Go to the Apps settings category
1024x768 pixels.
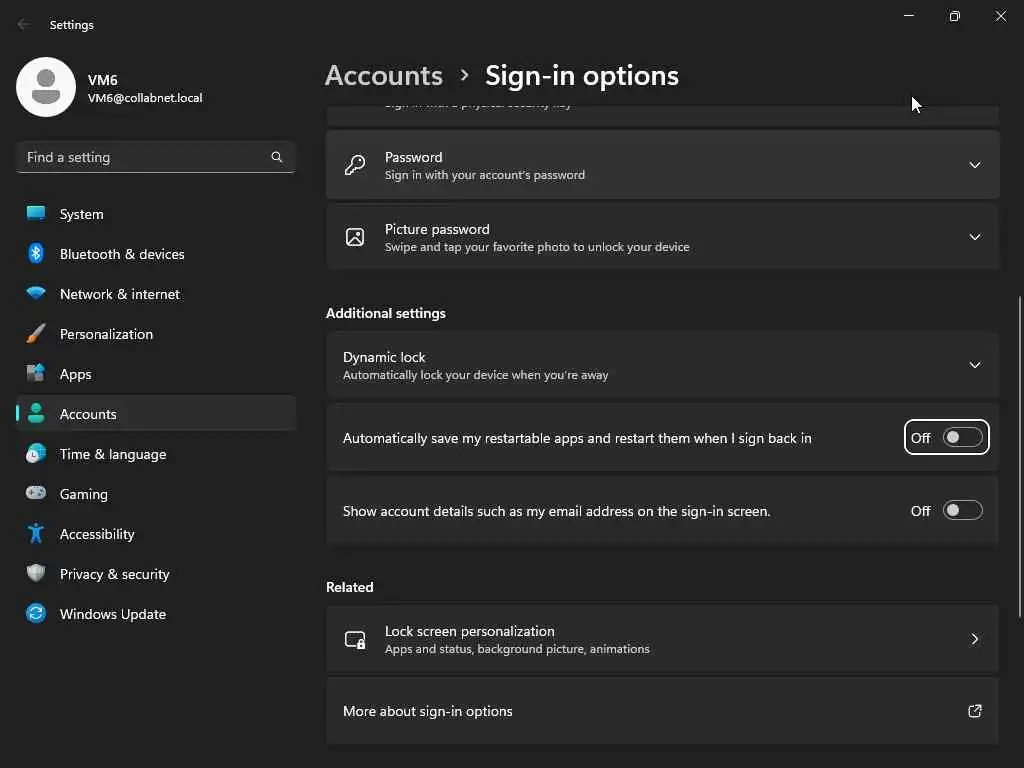coord(75,374)
